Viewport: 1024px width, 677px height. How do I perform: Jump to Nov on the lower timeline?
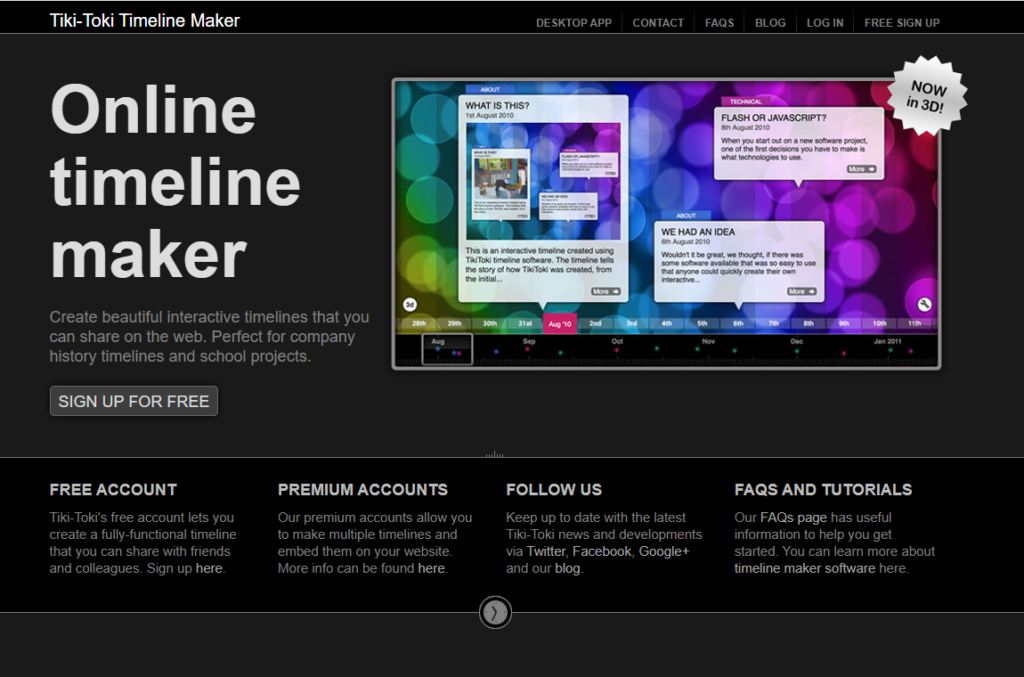[709, 341]
